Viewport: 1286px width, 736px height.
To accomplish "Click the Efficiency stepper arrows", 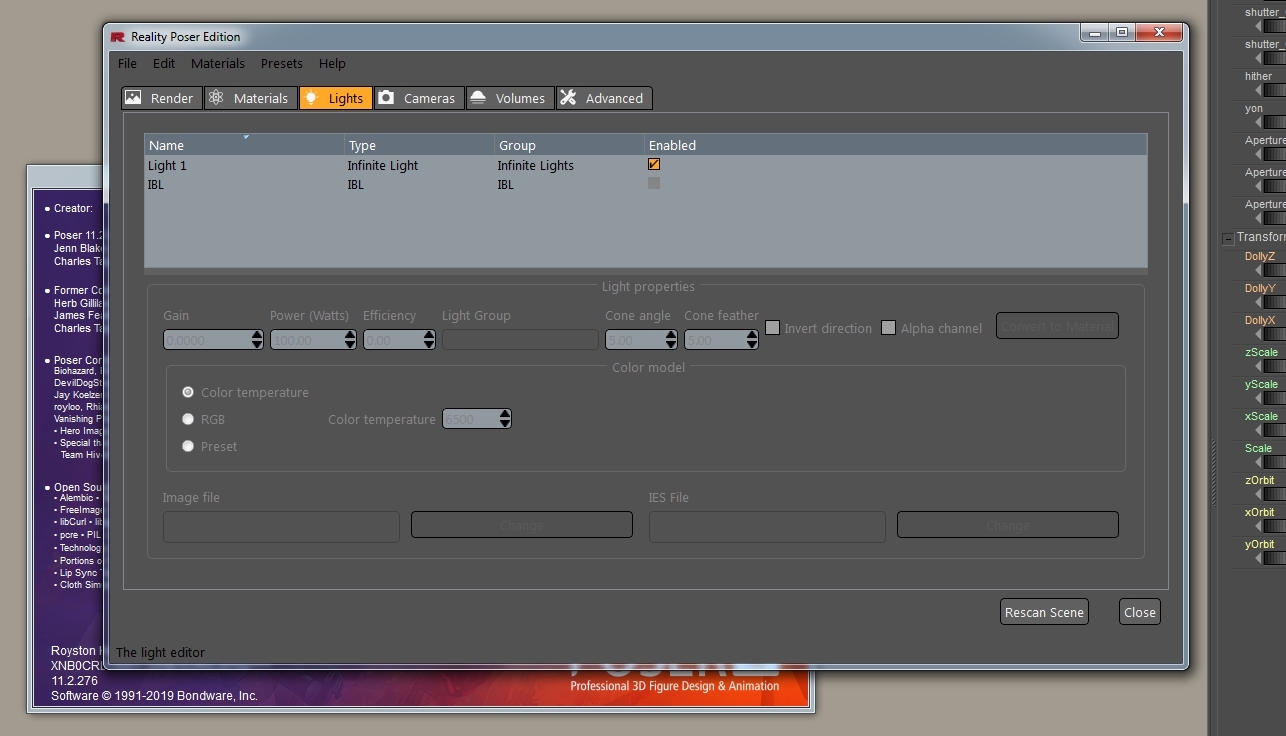I will 430,340.
